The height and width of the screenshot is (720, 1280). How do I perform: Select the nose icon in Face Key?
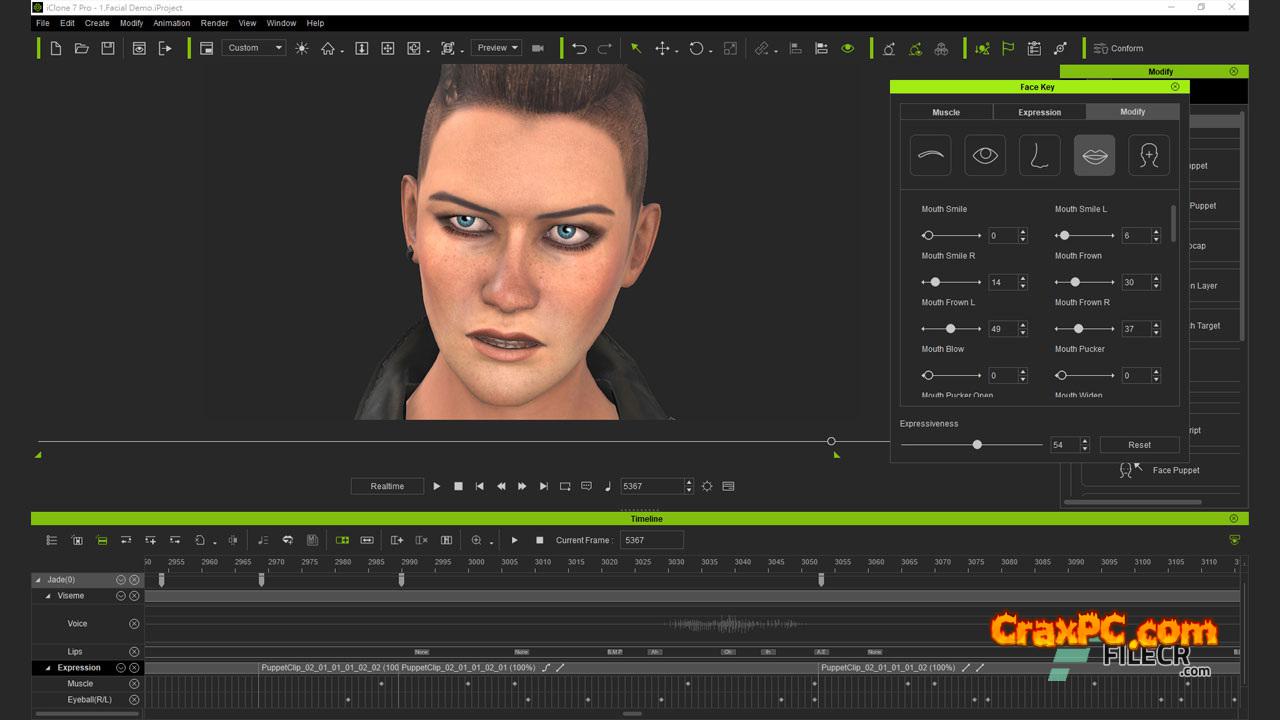[1039, 156]
